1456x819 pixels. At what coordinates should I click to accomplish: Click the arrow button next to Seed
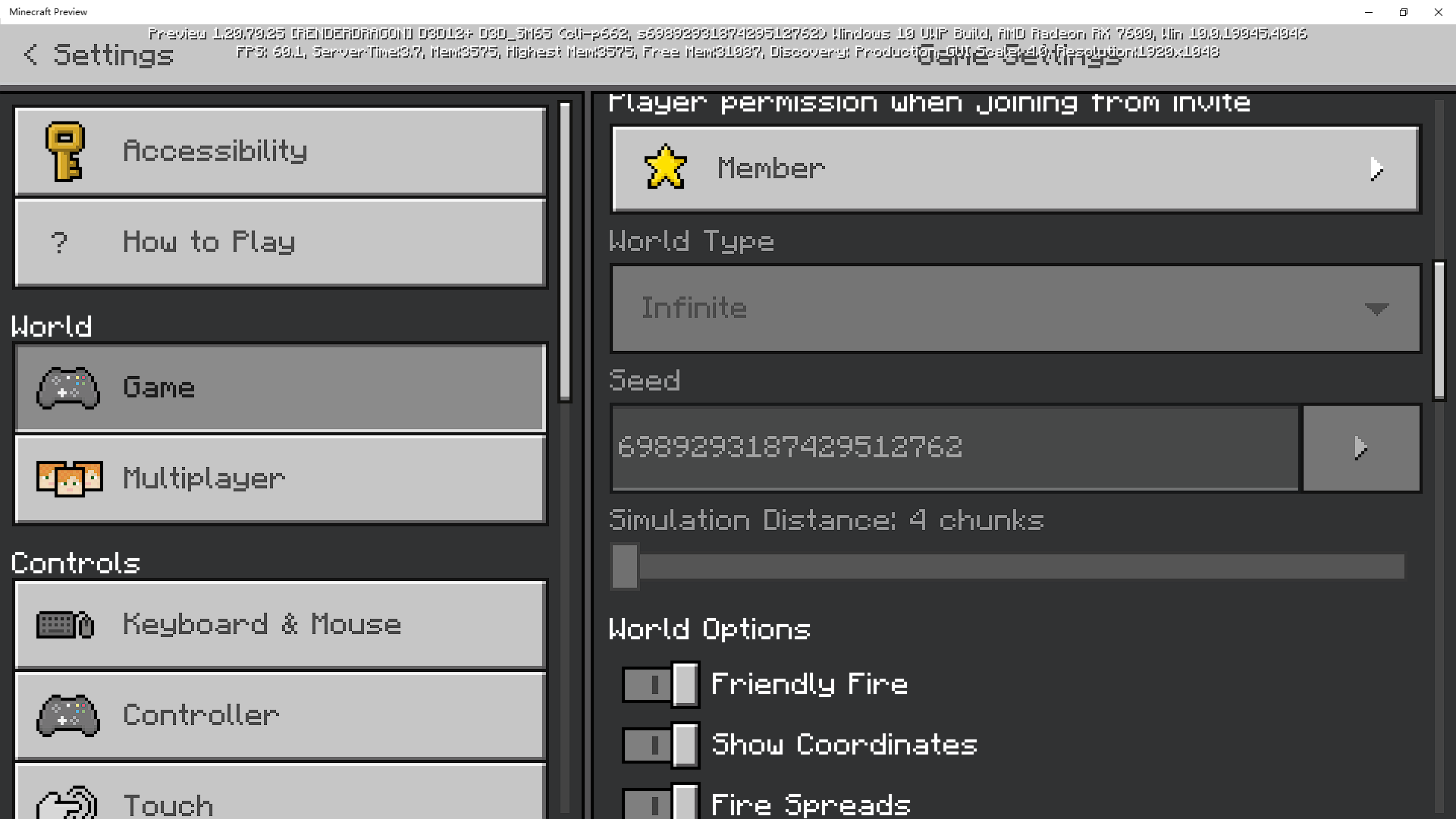(1361, 448)
